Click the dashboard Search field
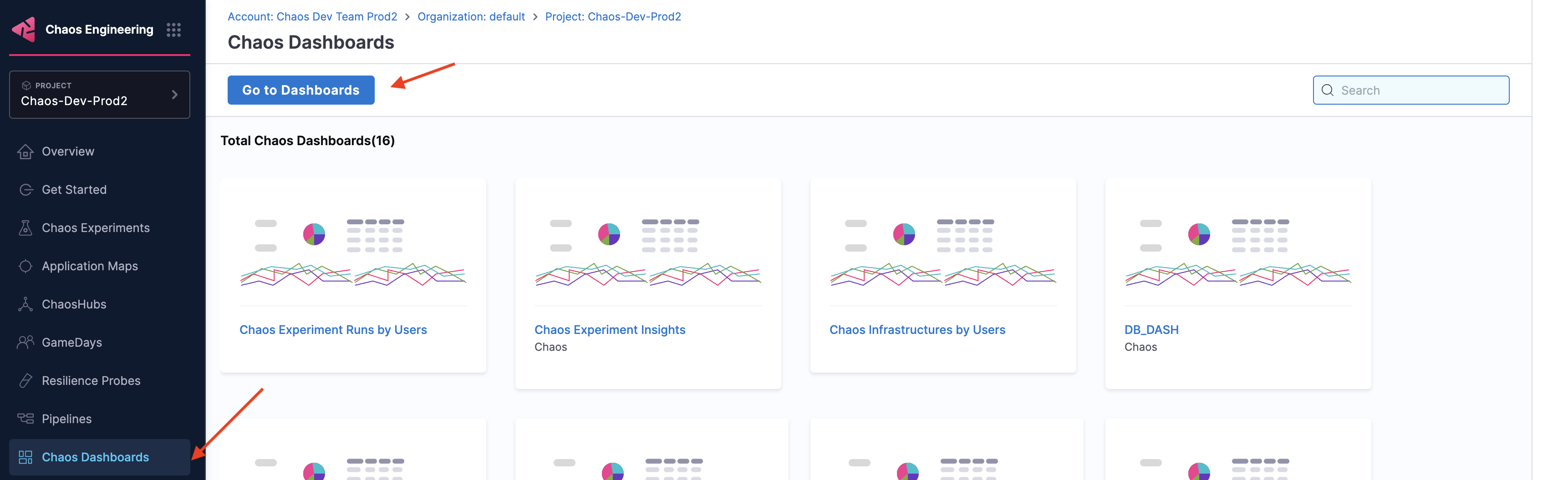1568x480 pixels. click(1418, 90)
